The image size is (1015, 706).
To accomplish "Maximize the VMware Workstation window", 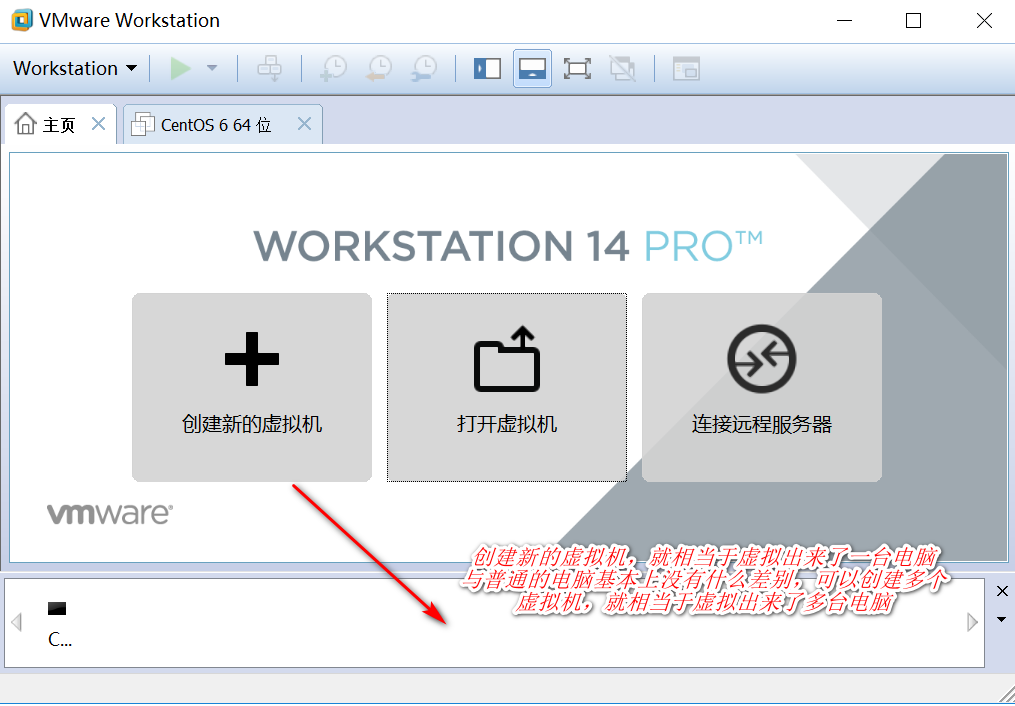I will point(913,21).
